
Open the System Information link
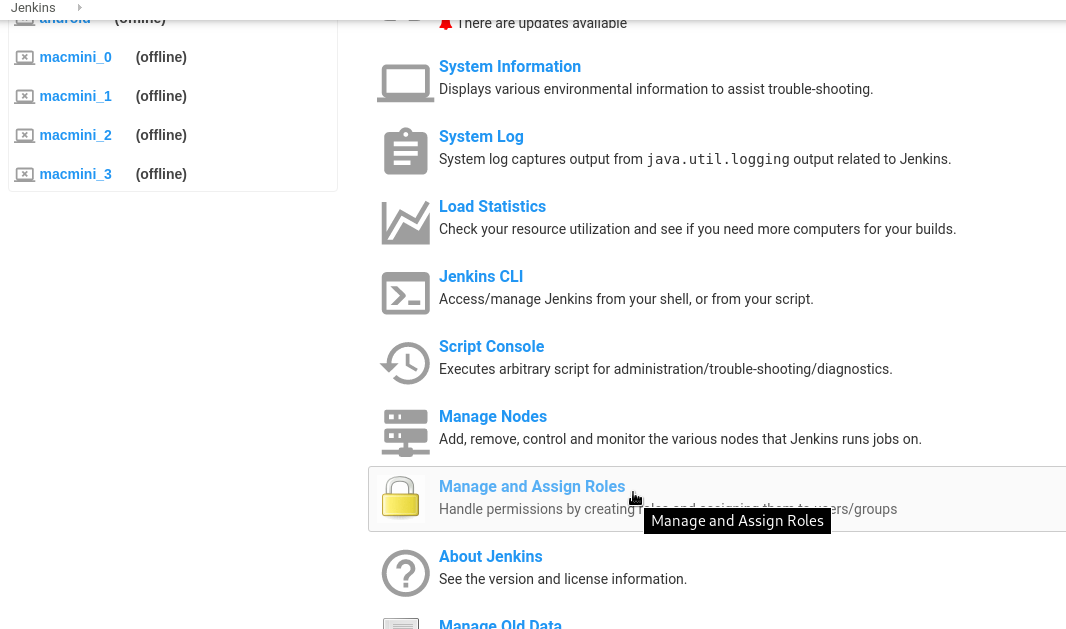coord(510,67)
